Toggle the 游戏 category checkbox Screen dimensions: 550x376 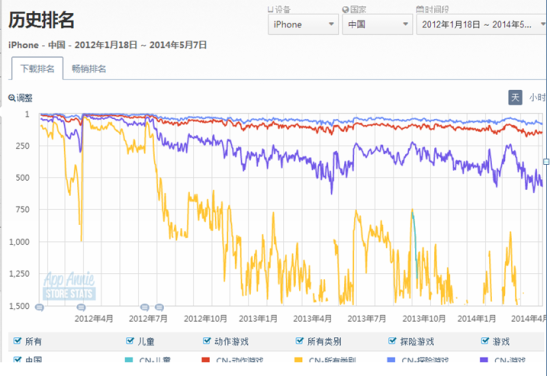[485, 341]
